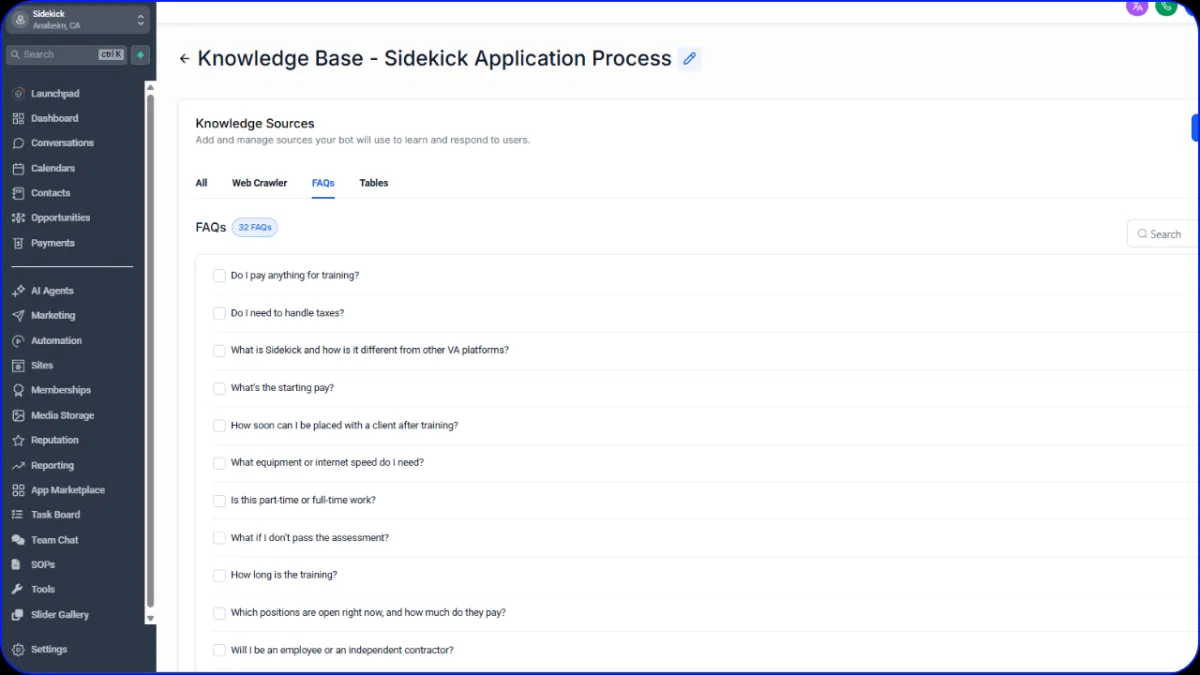Open Settings at the sidebar bottom

[x=49, y=650]
